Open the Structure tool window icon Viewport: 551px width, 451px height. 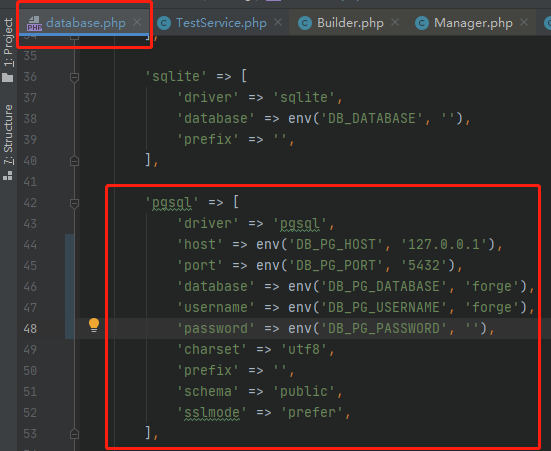pos(7,175)
